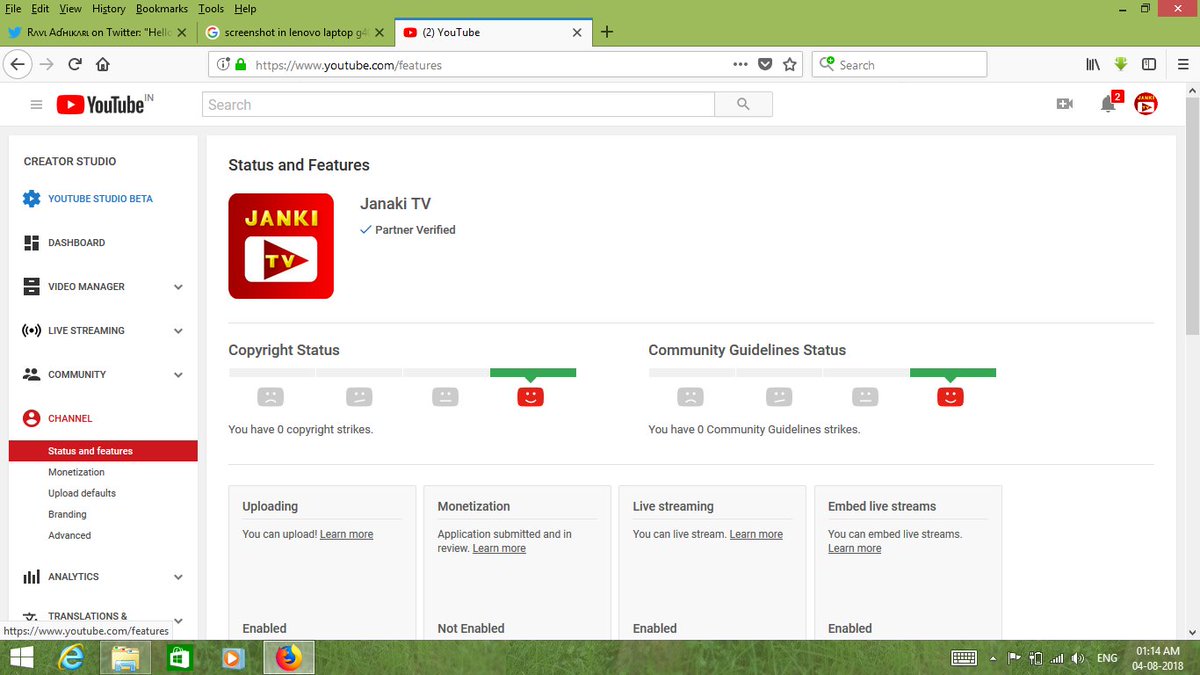Click the Firefox taskbar icon

288,658
